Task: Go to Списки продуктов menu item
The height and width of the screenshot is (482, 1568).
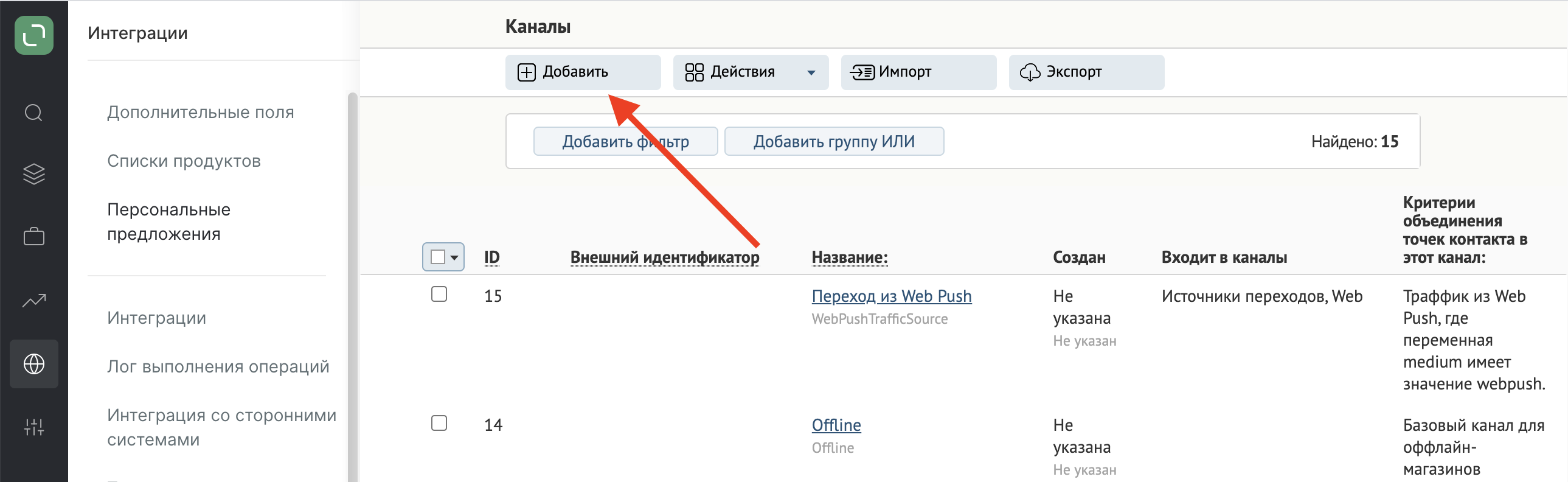Action: coord(184,161)
